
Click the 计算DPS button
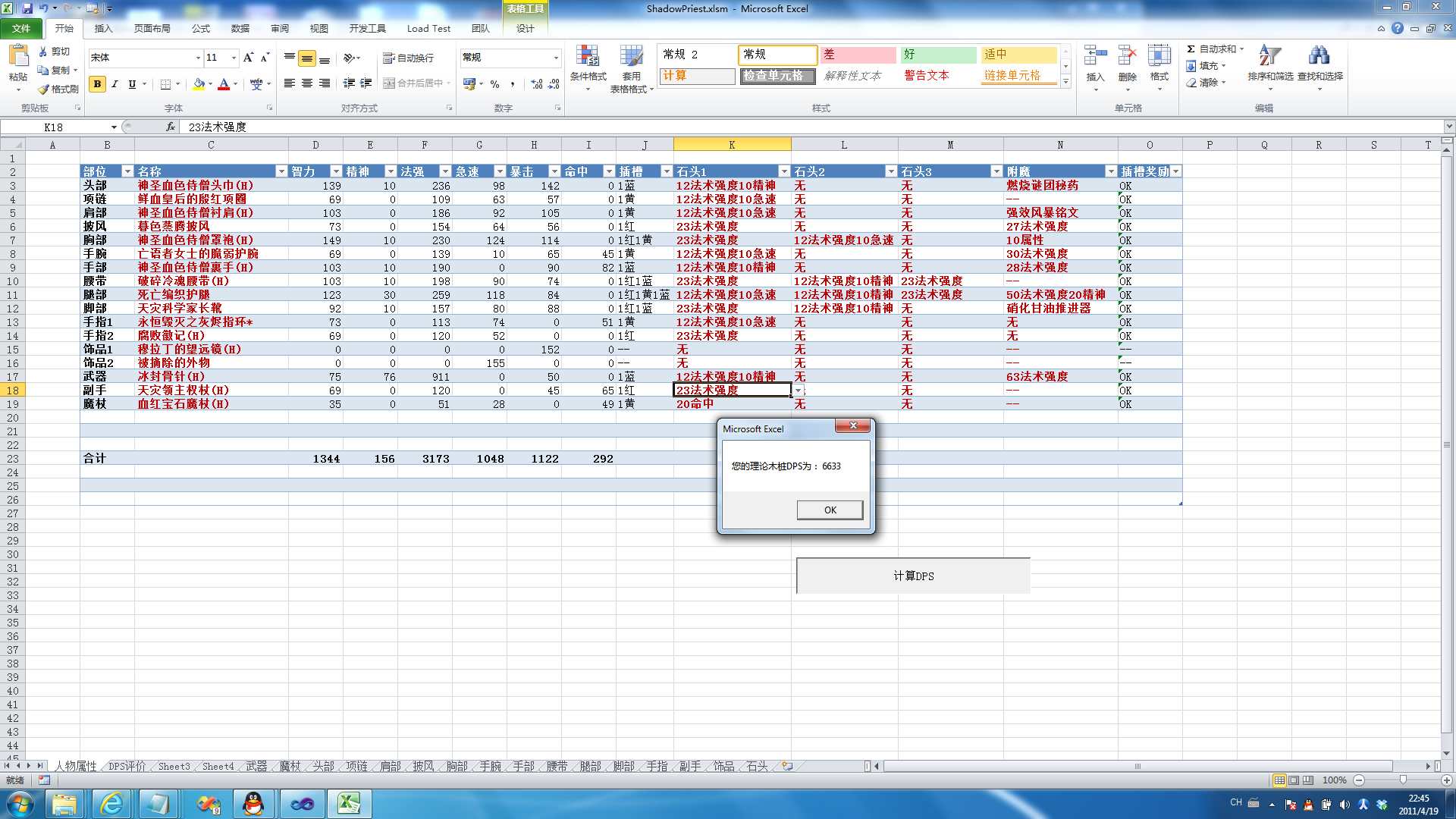click(x=913, y=576)
